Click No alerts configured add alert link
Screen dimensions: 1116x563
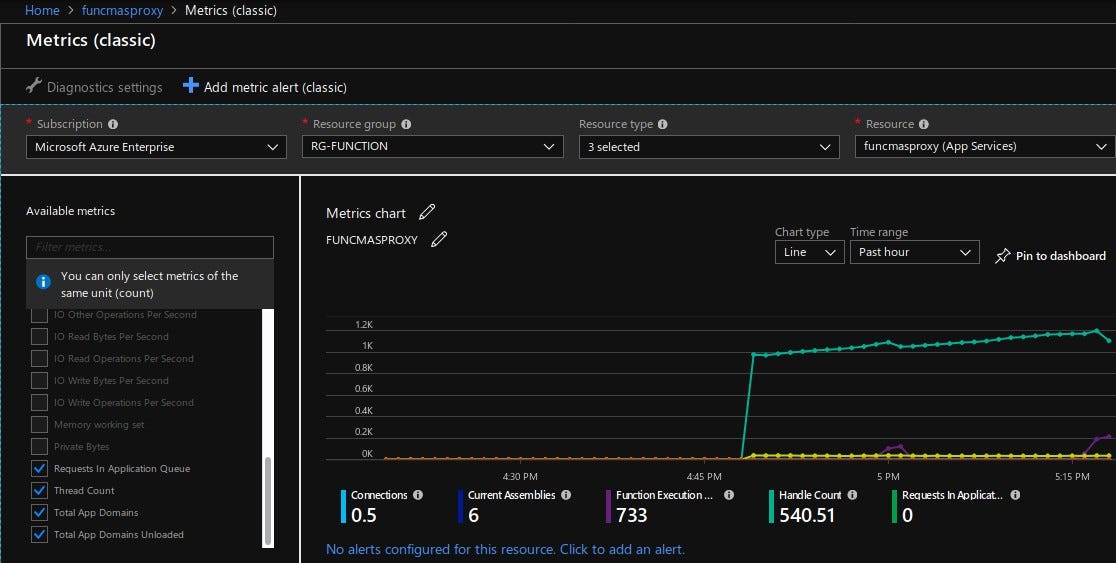[x=505, y=549]
